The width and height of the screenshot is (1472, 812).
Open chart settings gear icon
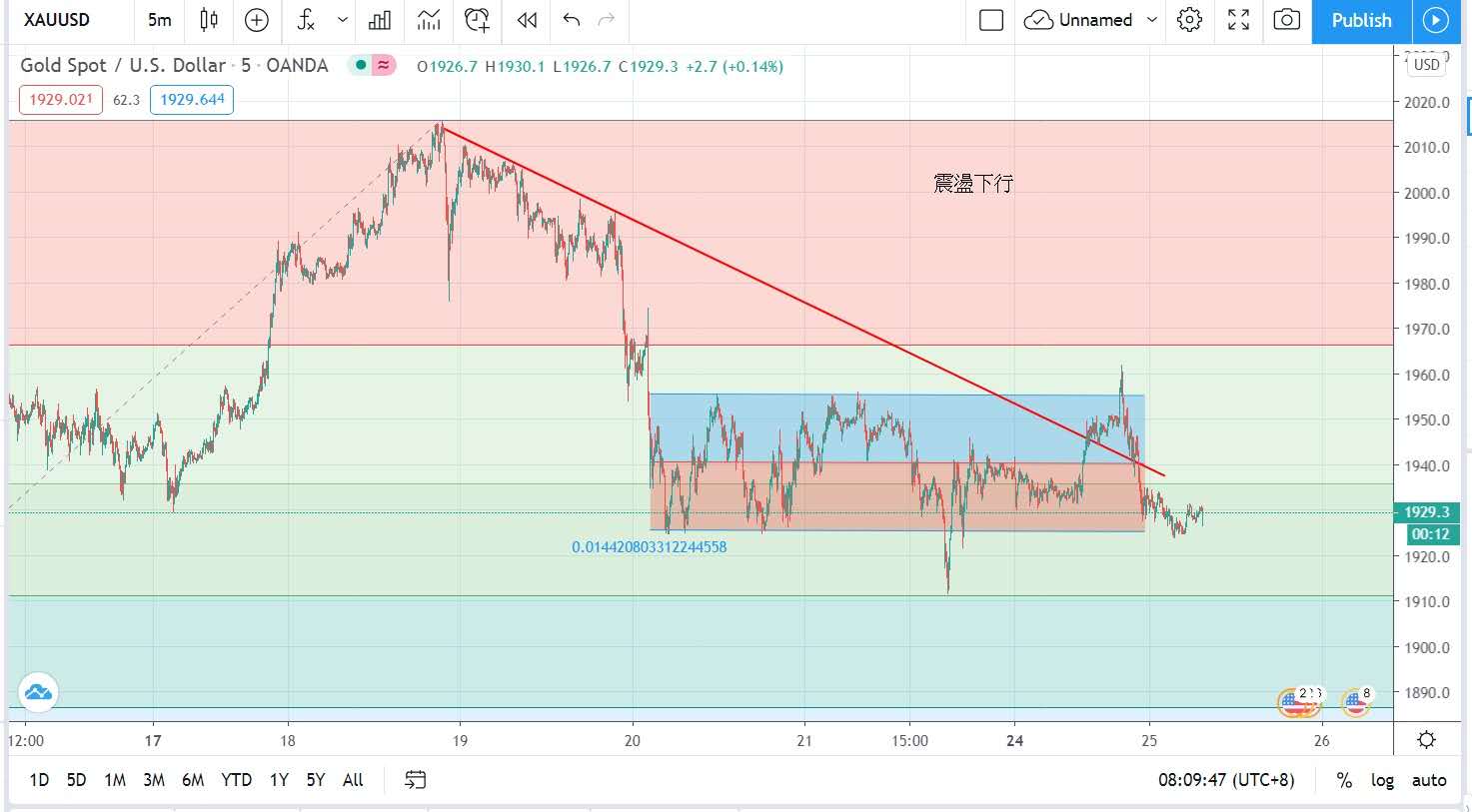[x=1189, y=20]
